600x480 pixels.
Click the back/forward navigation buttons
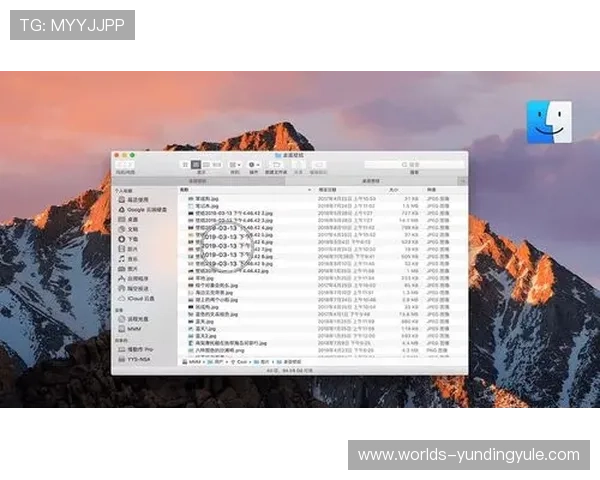[125, 165]
